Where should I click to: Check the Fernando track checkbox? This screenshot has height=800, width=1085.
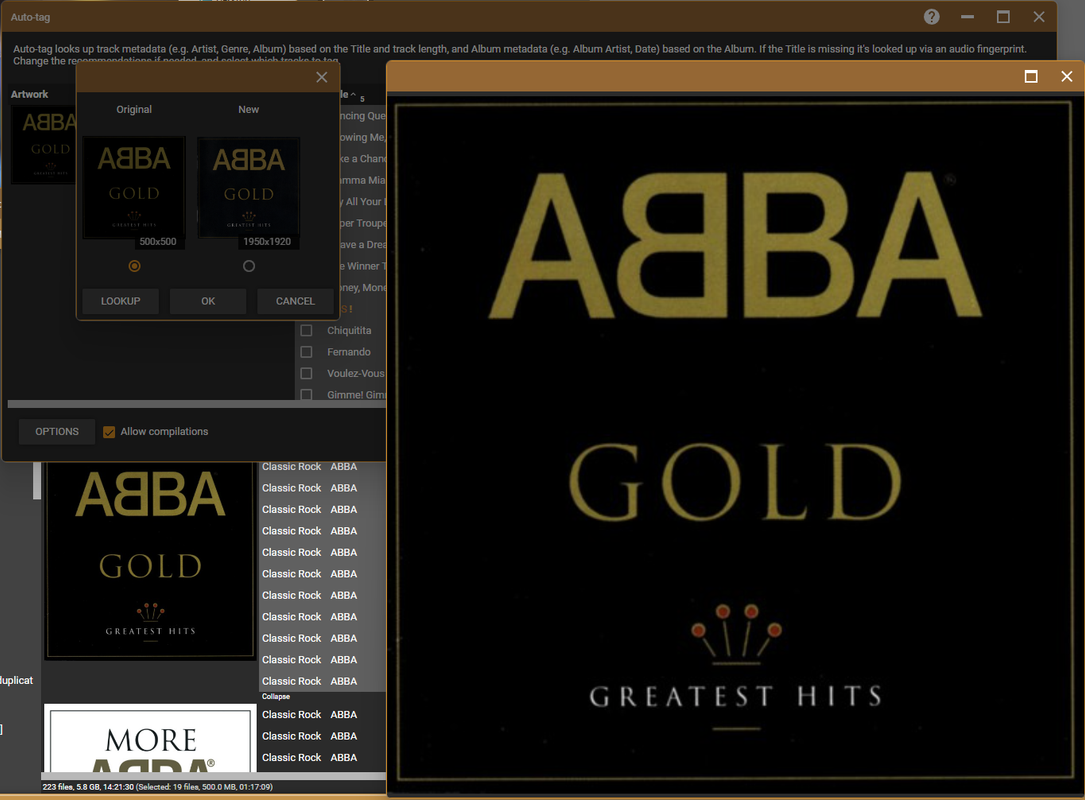point(307,352)
